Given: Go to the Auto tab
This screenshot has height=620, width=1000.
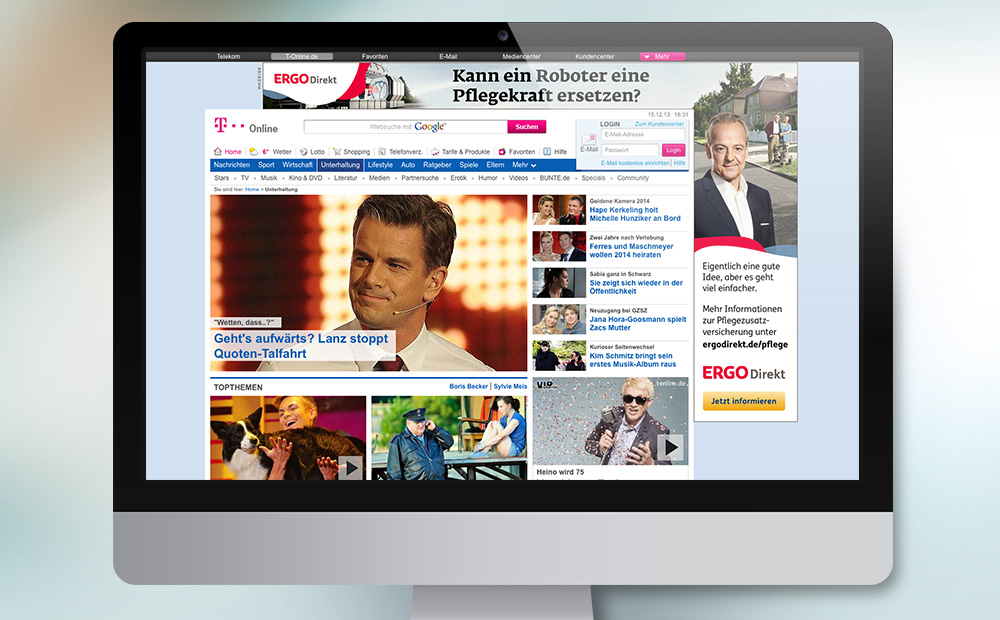Looking at the screenshot, I should 408,165.
